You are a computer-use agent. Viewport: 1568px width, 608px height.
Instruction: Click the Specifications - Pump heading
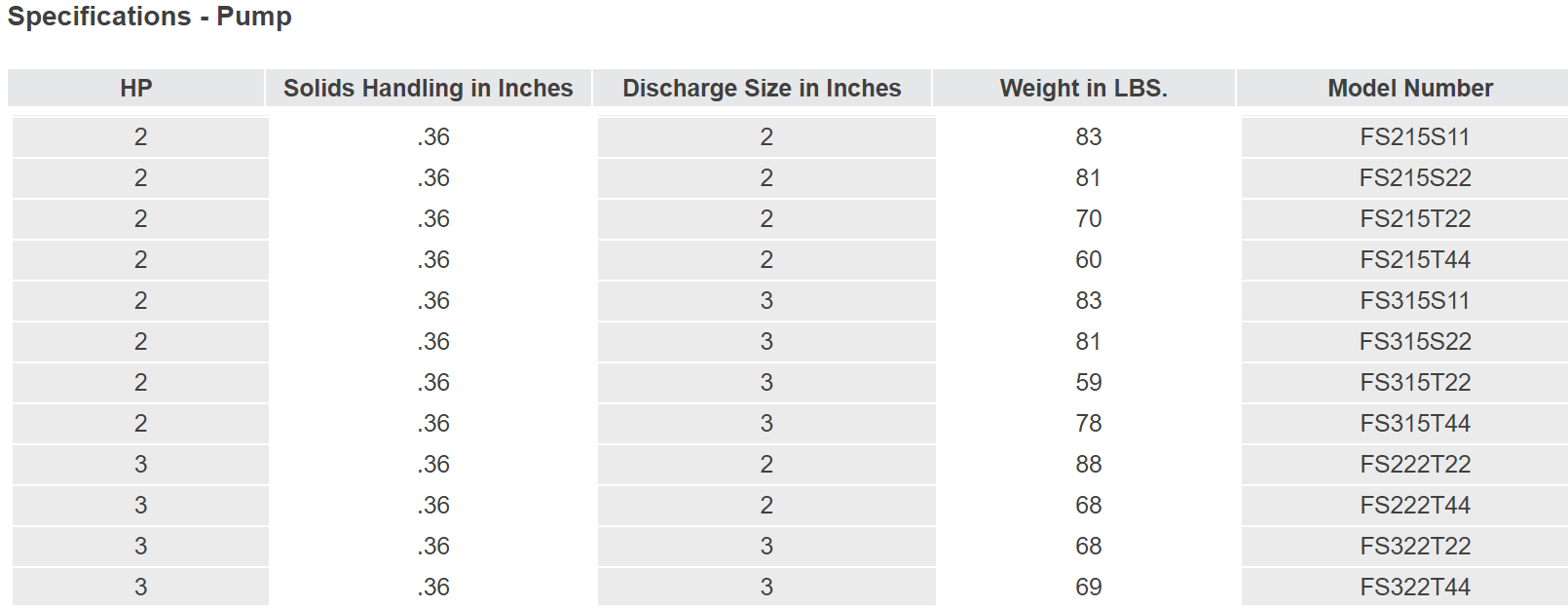pyautogui.click(x=150, y=17)
